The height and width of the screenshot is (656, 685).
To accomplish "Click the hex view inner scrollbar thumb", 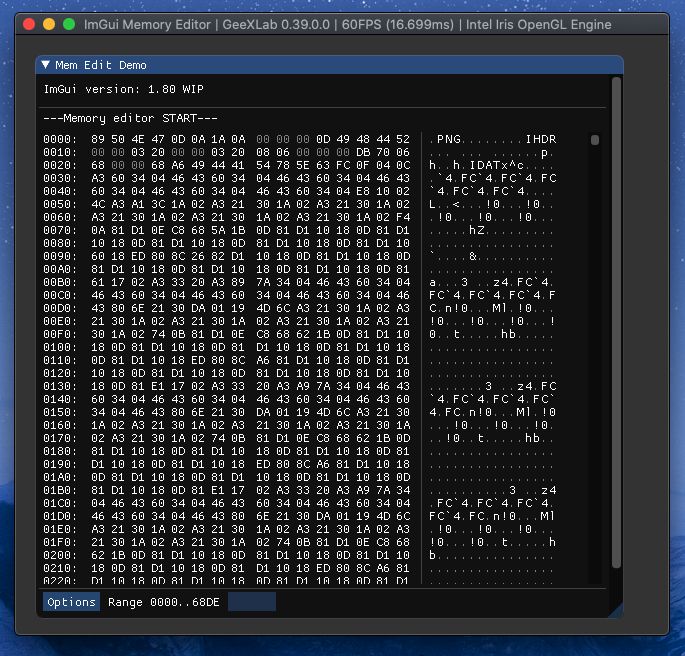I will click(595, 140).
